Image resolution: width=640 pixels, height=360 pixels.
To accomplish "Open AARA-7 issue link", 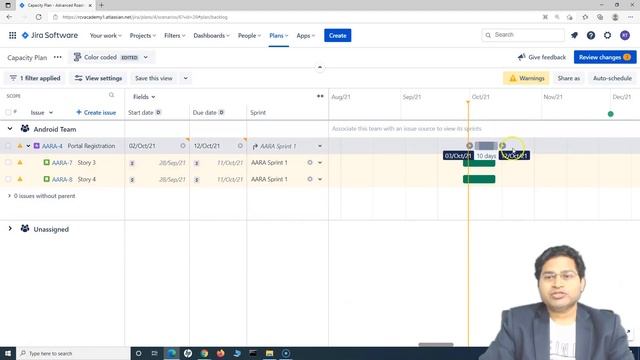I will coord(62,162).
